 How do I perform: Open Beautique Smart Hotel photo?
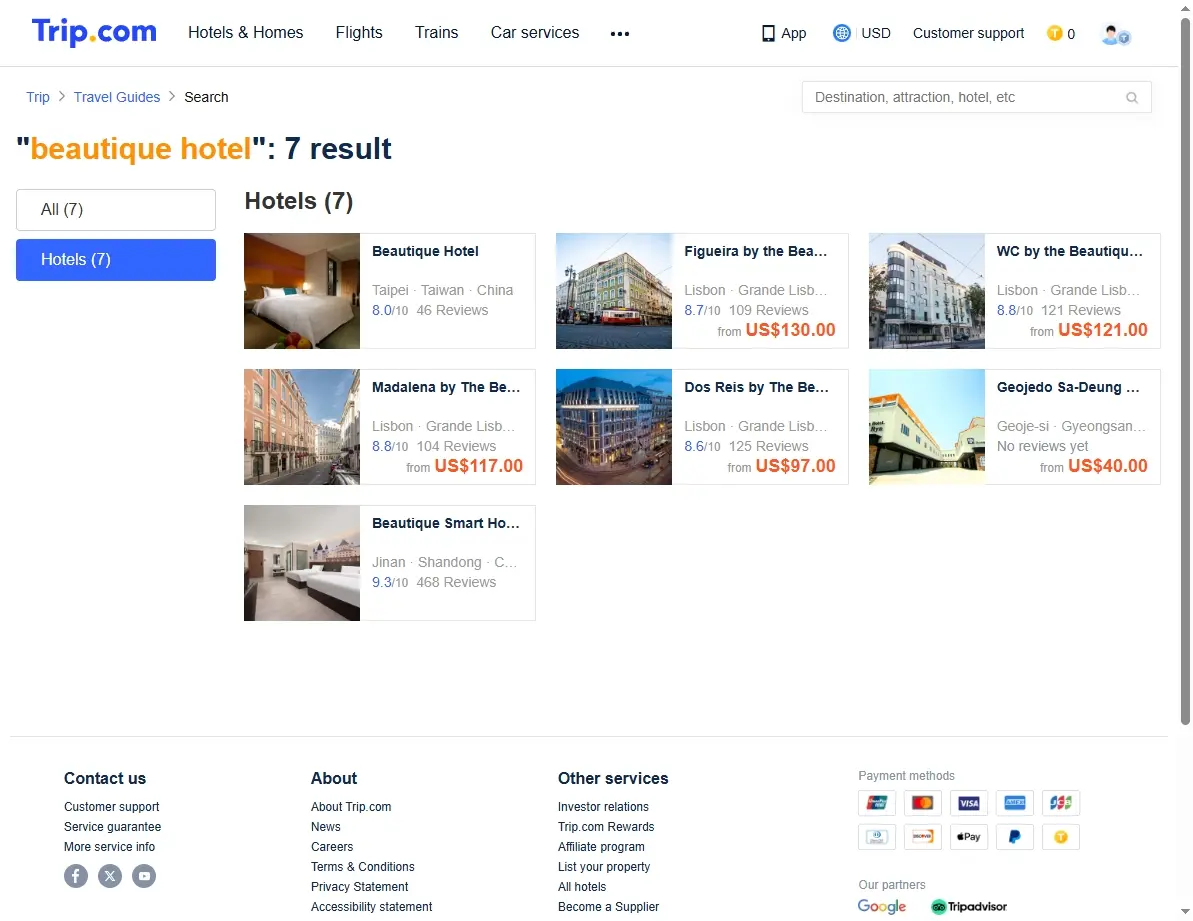pos(302,564)
